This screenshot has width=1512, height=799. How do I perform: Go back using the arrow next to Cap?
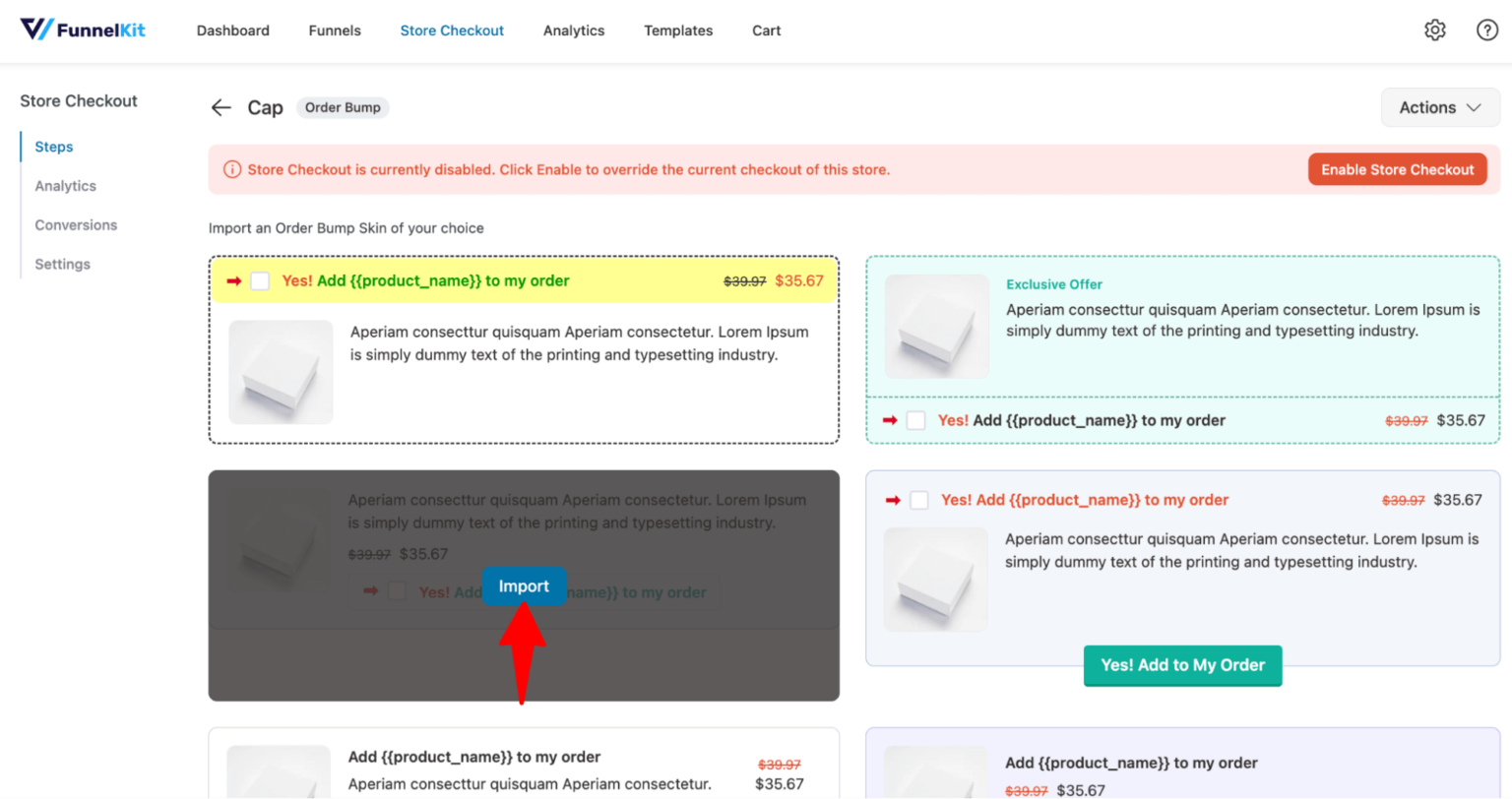(220, 107)
